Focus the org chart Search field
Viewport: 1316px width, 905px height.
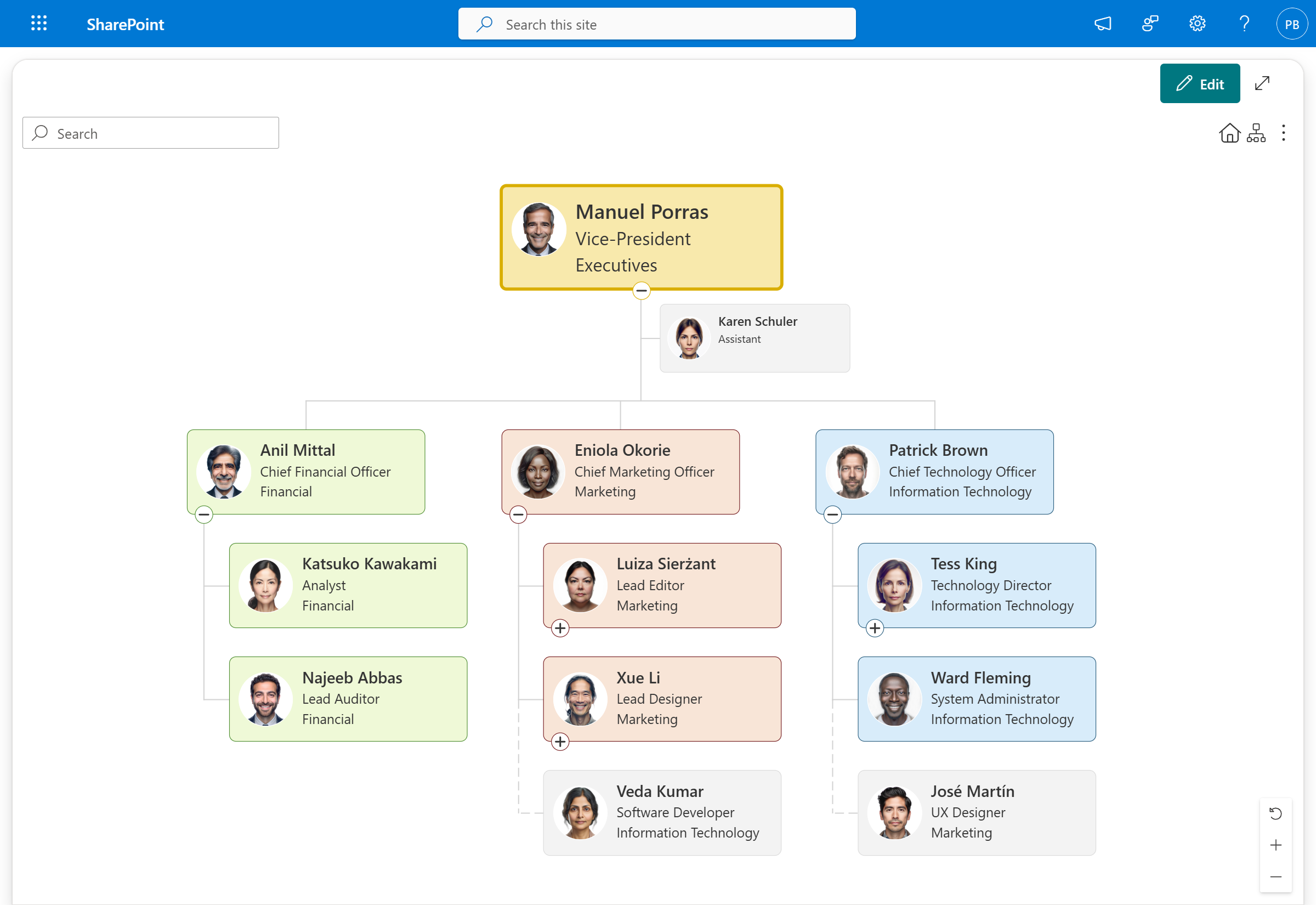point(151,133)
